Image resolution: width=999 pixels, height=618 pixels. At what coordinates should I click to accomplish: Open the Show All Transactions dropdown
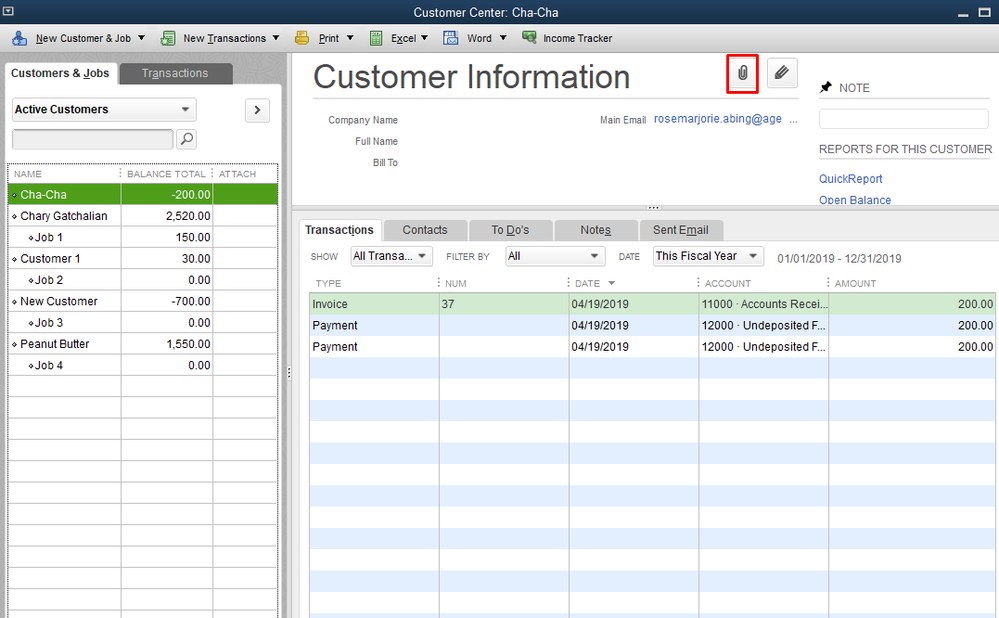391,256
